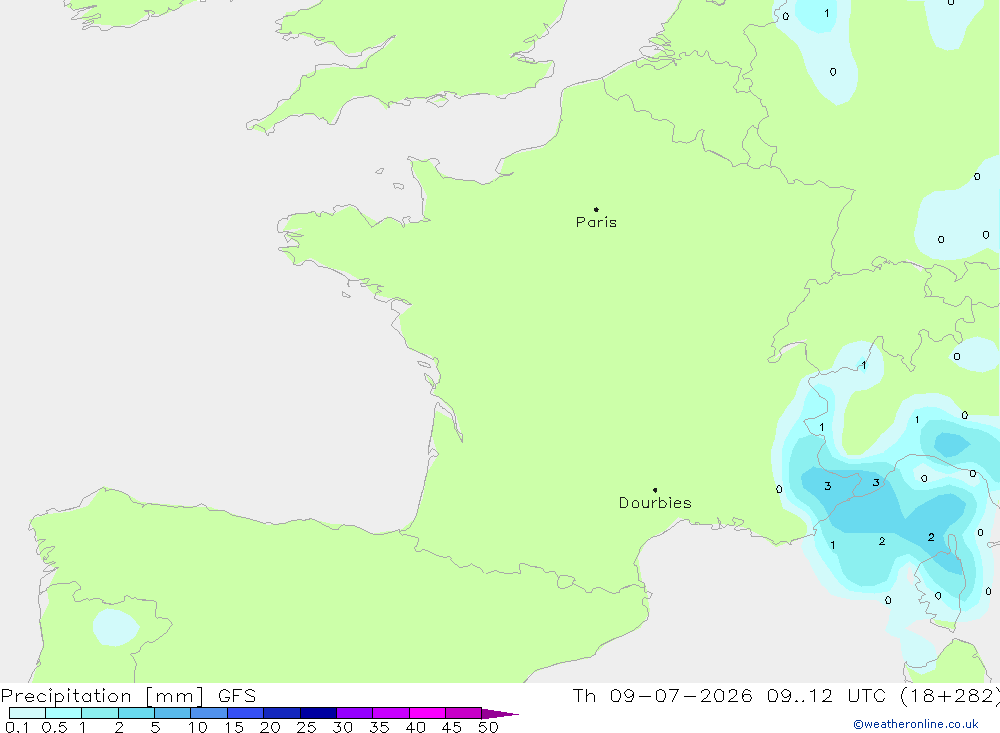Select the 35–40 mm legend swatch
This screenshot has height=733, width=1000.
tap(391, 713)
